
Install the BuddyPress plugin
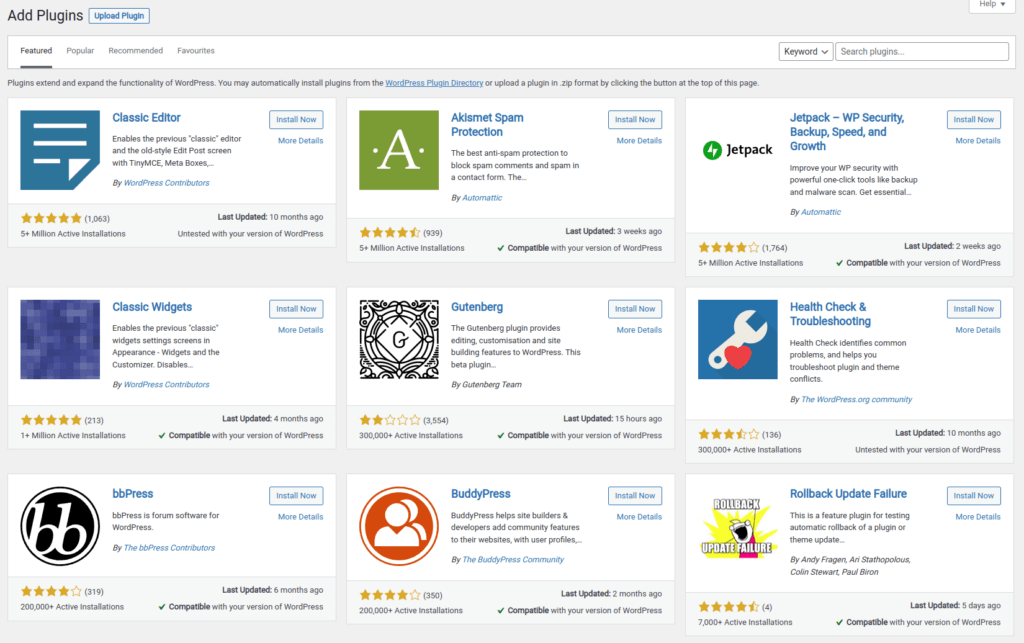(x=635, y=495)
